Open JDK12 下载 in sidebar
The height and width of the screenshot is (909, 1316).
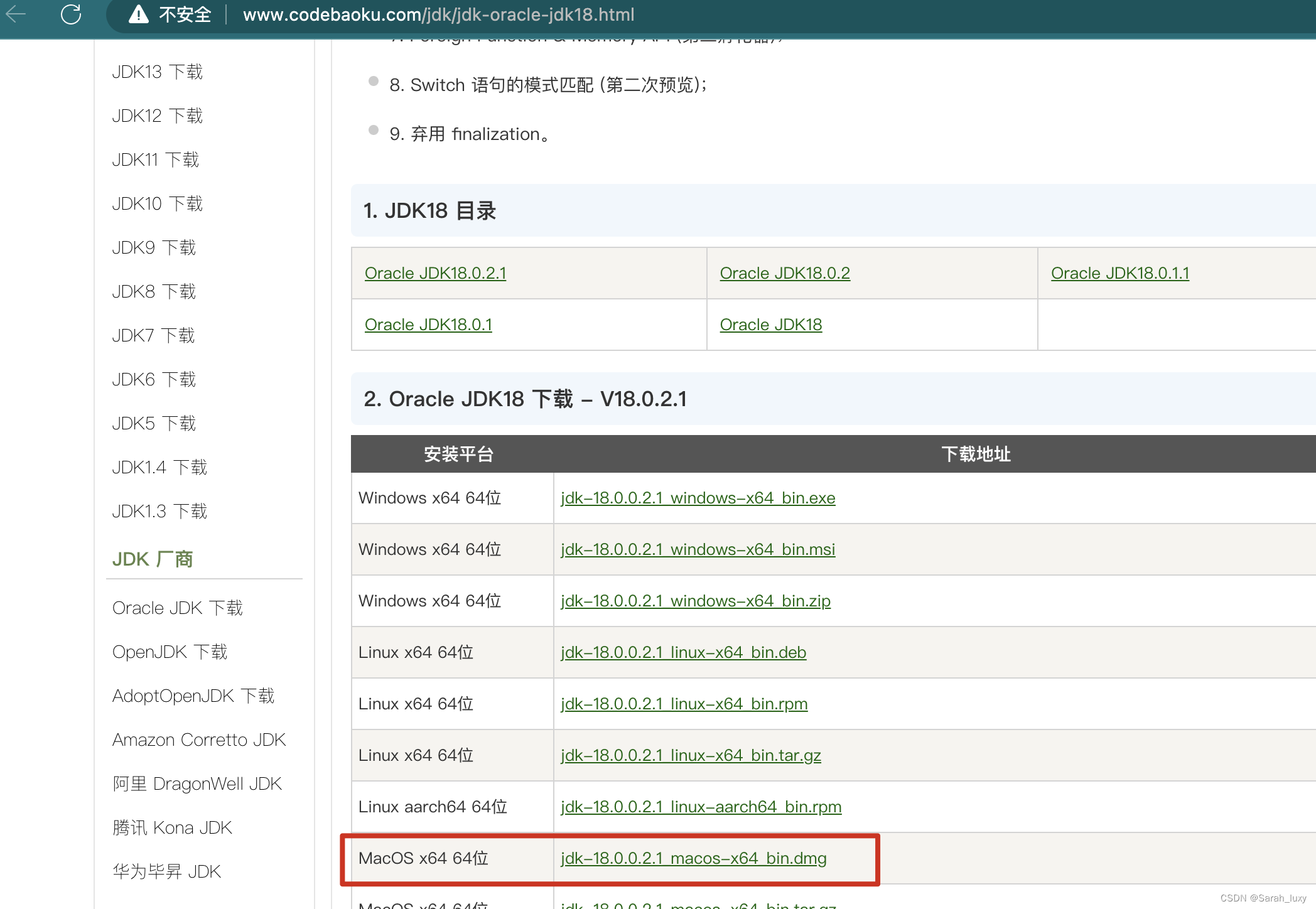(x=158, y=116)
